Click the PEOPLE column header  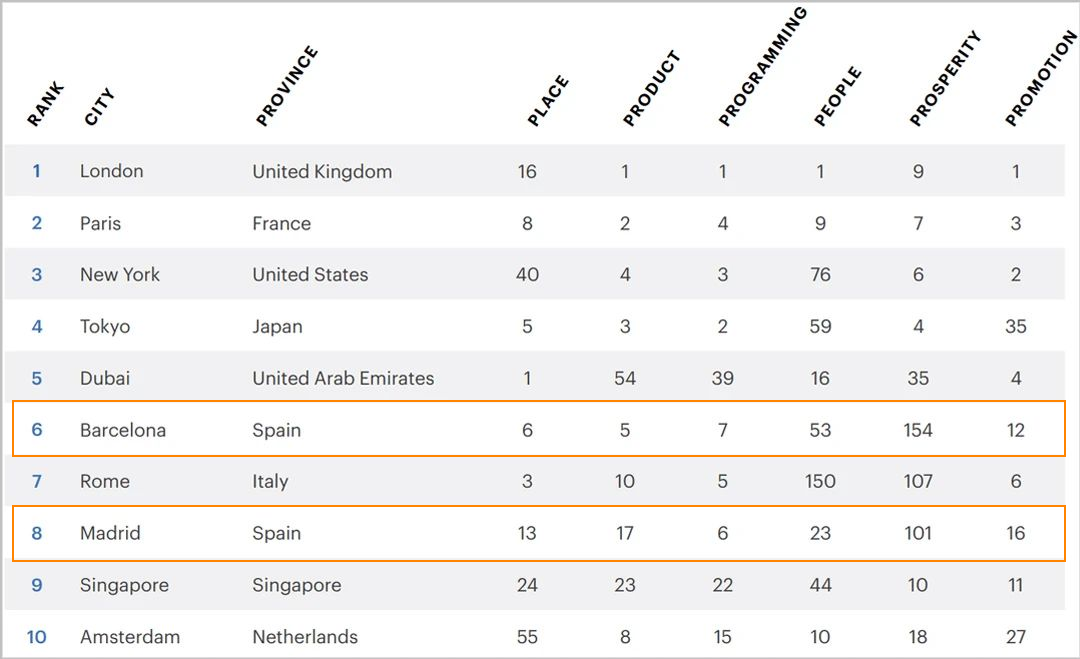click(838, 96)
